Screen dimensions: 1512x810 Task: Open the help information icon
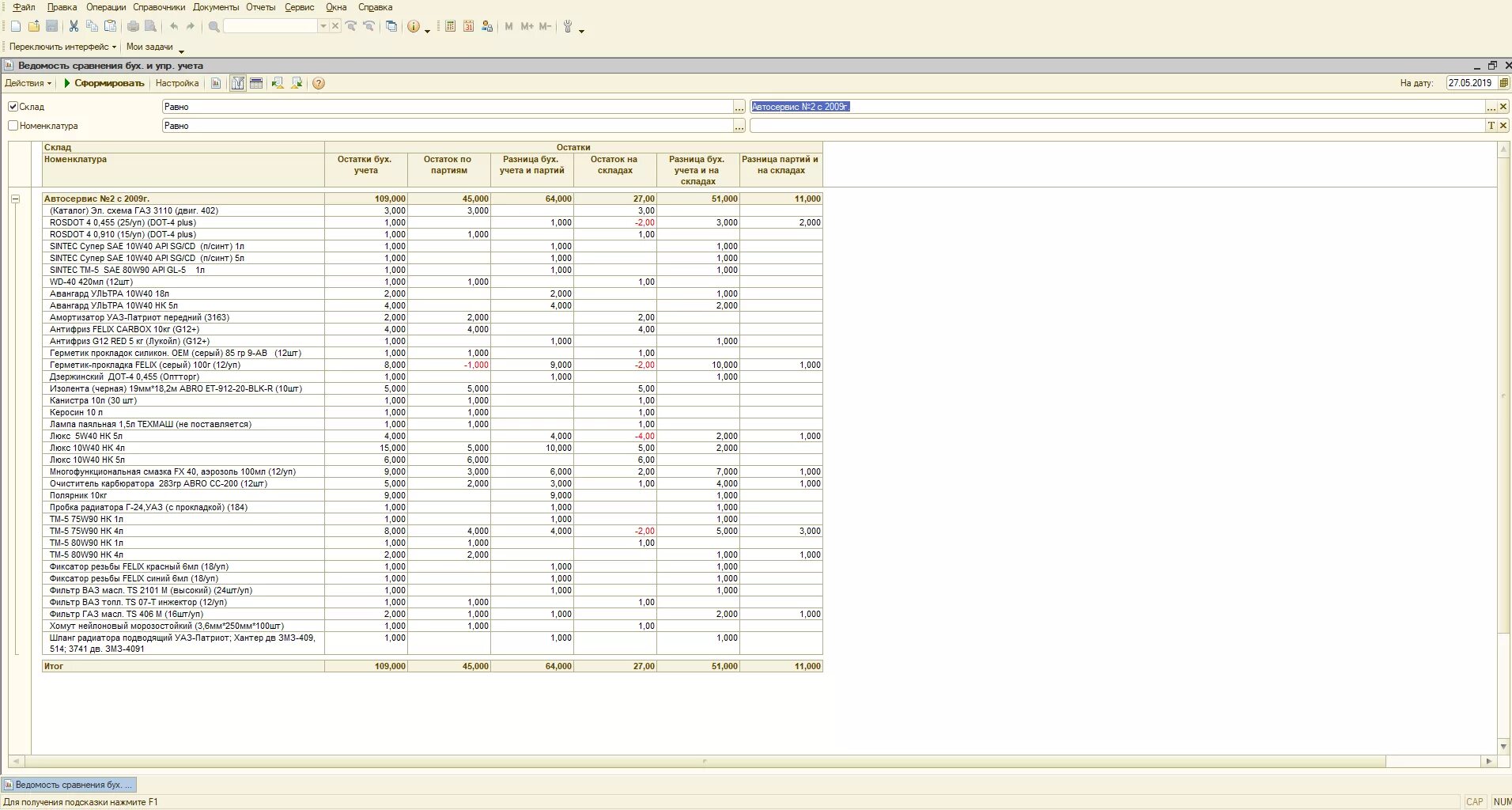[x=414, y=26]
